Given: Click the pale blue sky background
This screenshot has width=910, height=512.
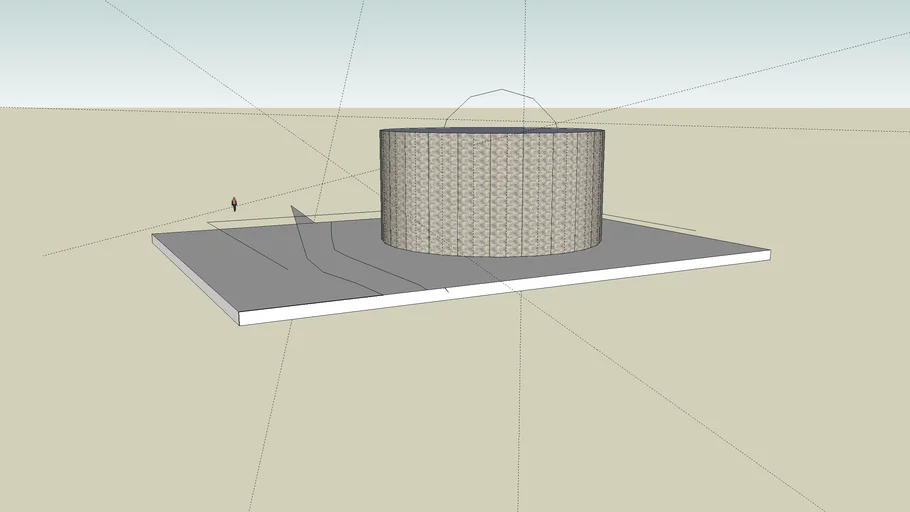Looking at the screenshot, I should 200,50.
